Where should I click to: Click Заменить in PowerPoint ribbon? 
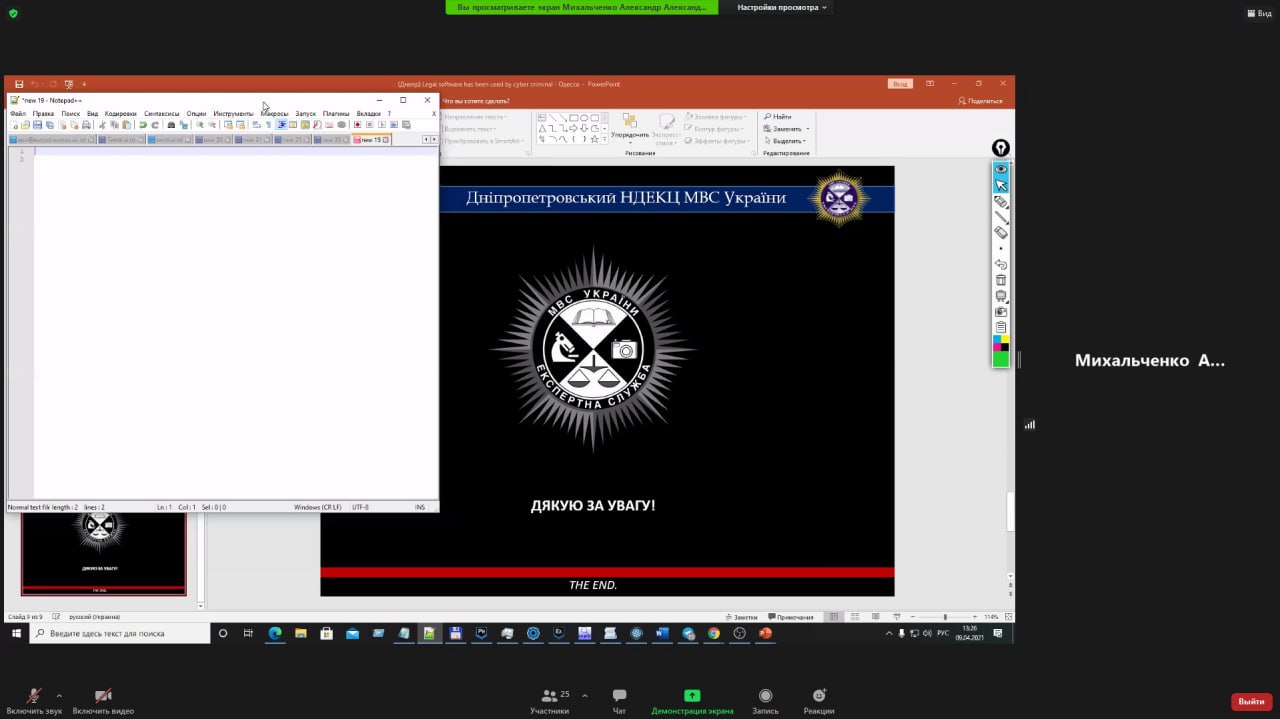(x=785, y=129)
